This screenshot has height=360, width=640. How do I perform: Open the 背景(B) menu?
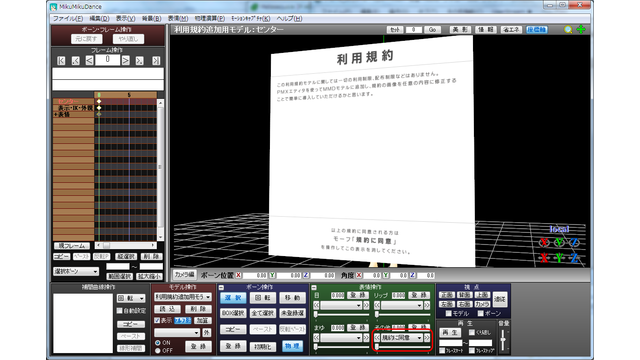(x=151, y=19)
